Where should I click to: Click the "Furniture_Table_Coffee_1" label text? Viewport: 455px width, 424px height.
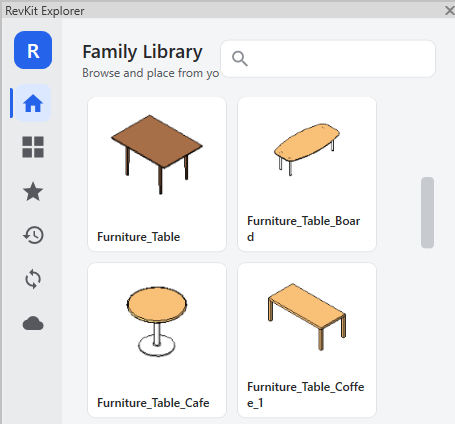306,395
